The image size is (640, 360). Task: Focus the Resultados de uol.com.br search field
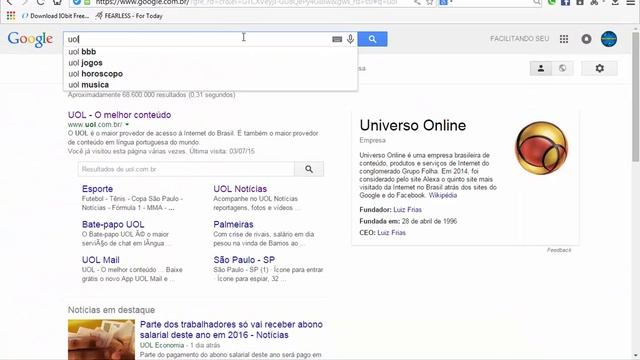pyautogui.click(x=186, y=169)
